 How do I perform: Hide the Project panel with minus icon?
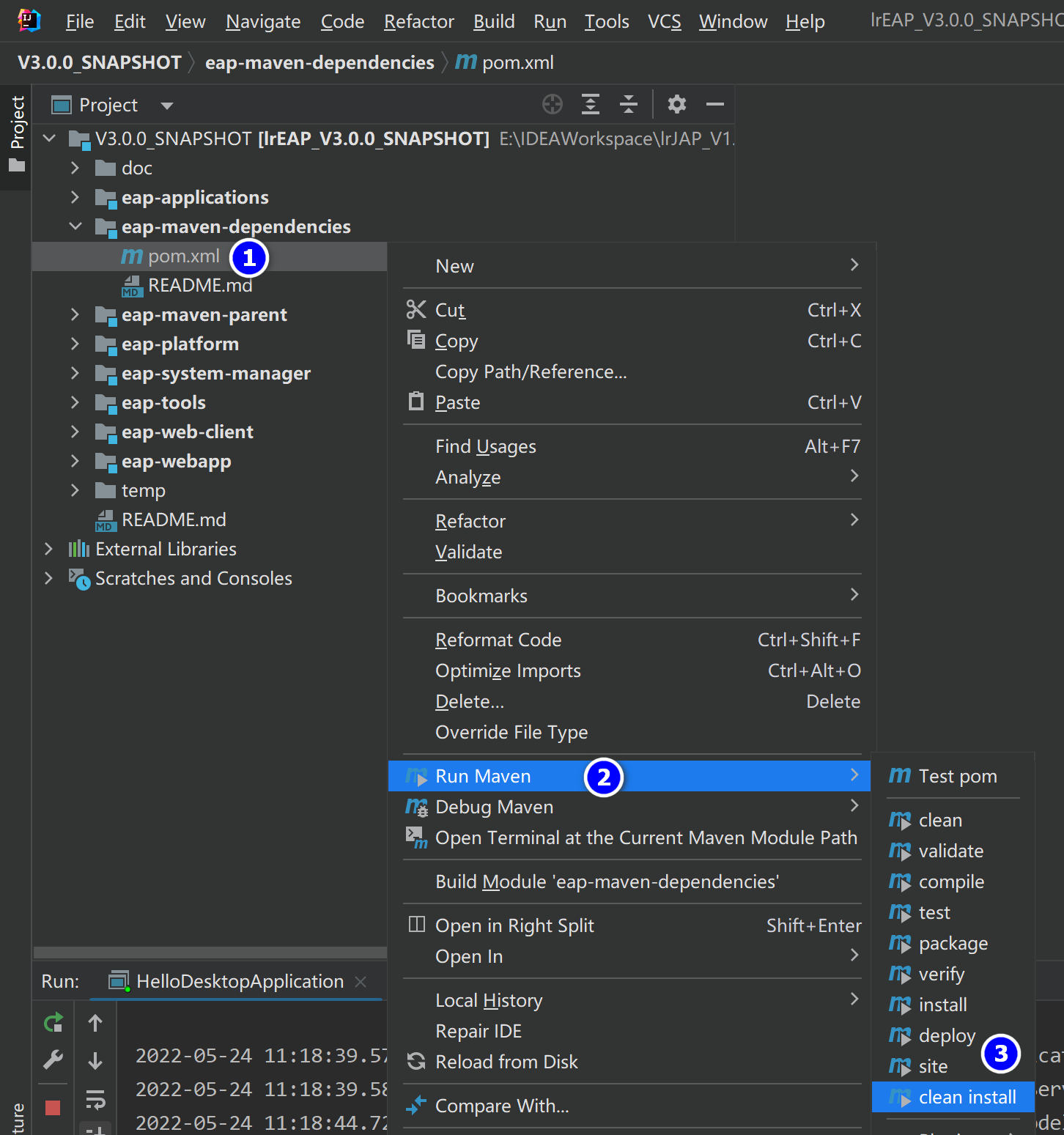pyautogui.click(x=715, y=105)
